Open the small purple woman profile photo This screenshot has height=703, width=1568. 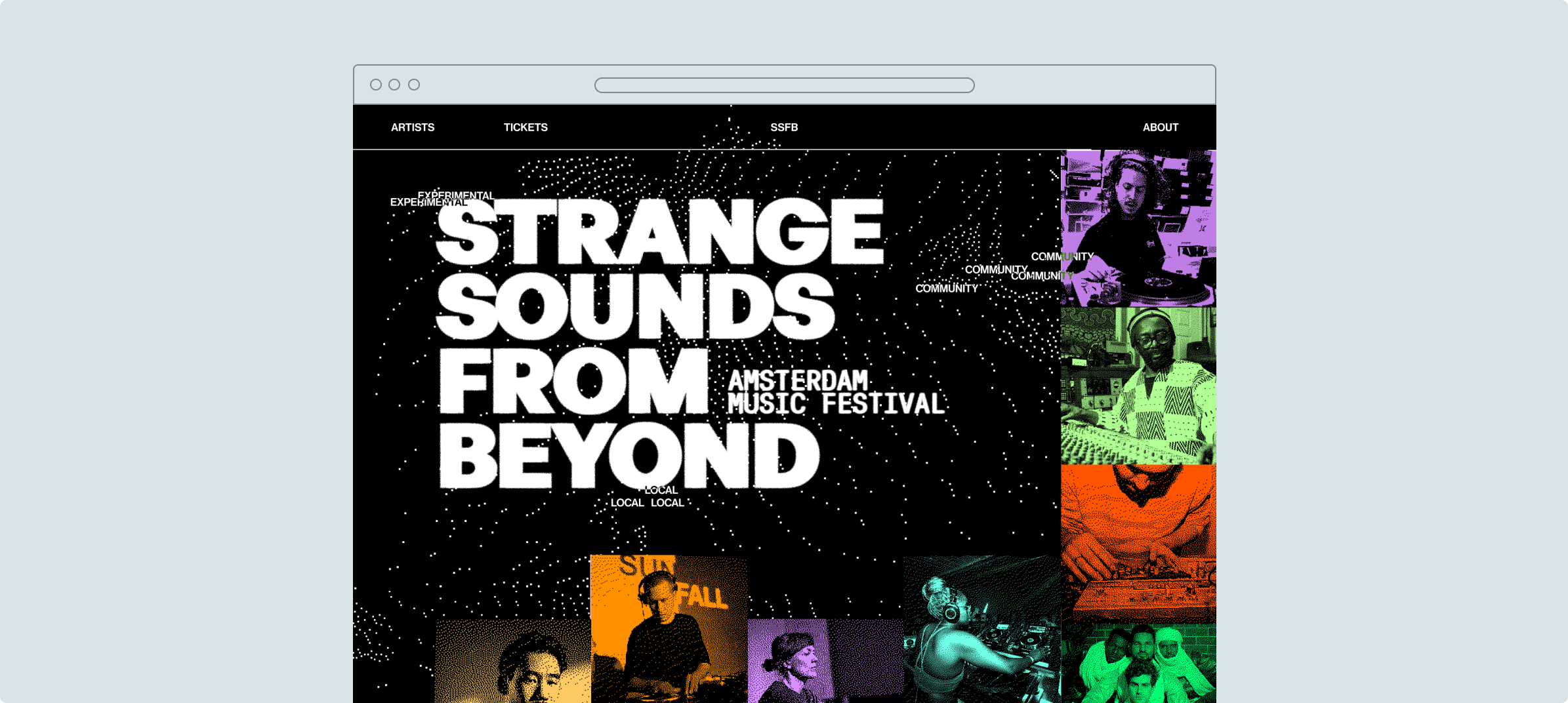click(825, 660)
